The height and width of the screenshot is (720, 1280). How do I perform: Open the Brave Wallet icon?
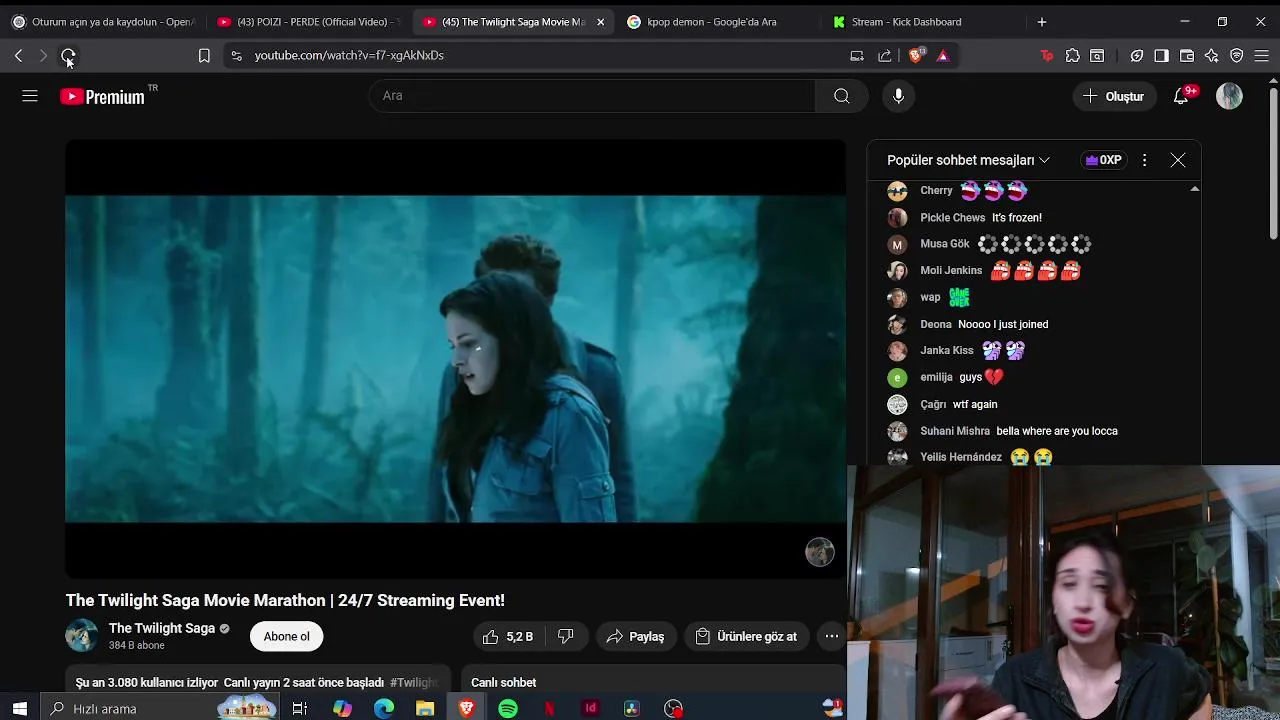[1187, 56]
